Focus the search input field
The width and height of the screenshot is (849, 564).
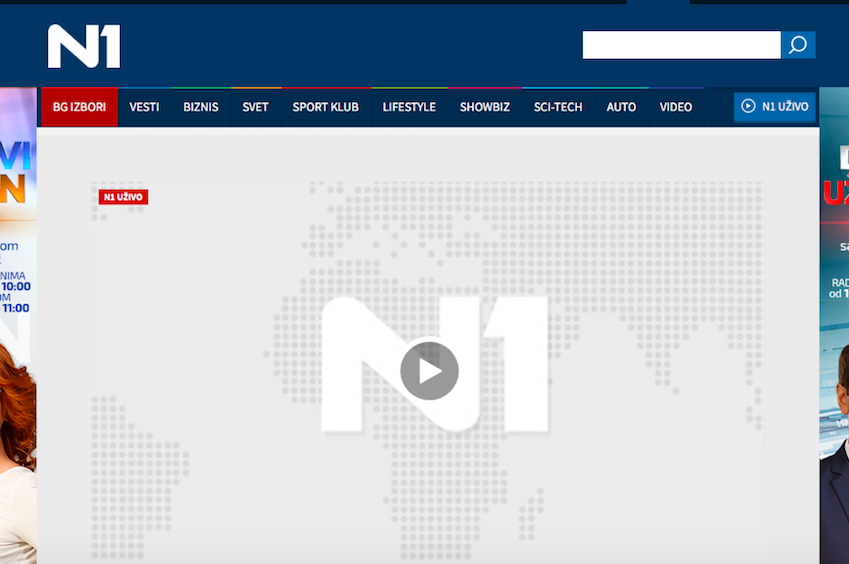682,45
